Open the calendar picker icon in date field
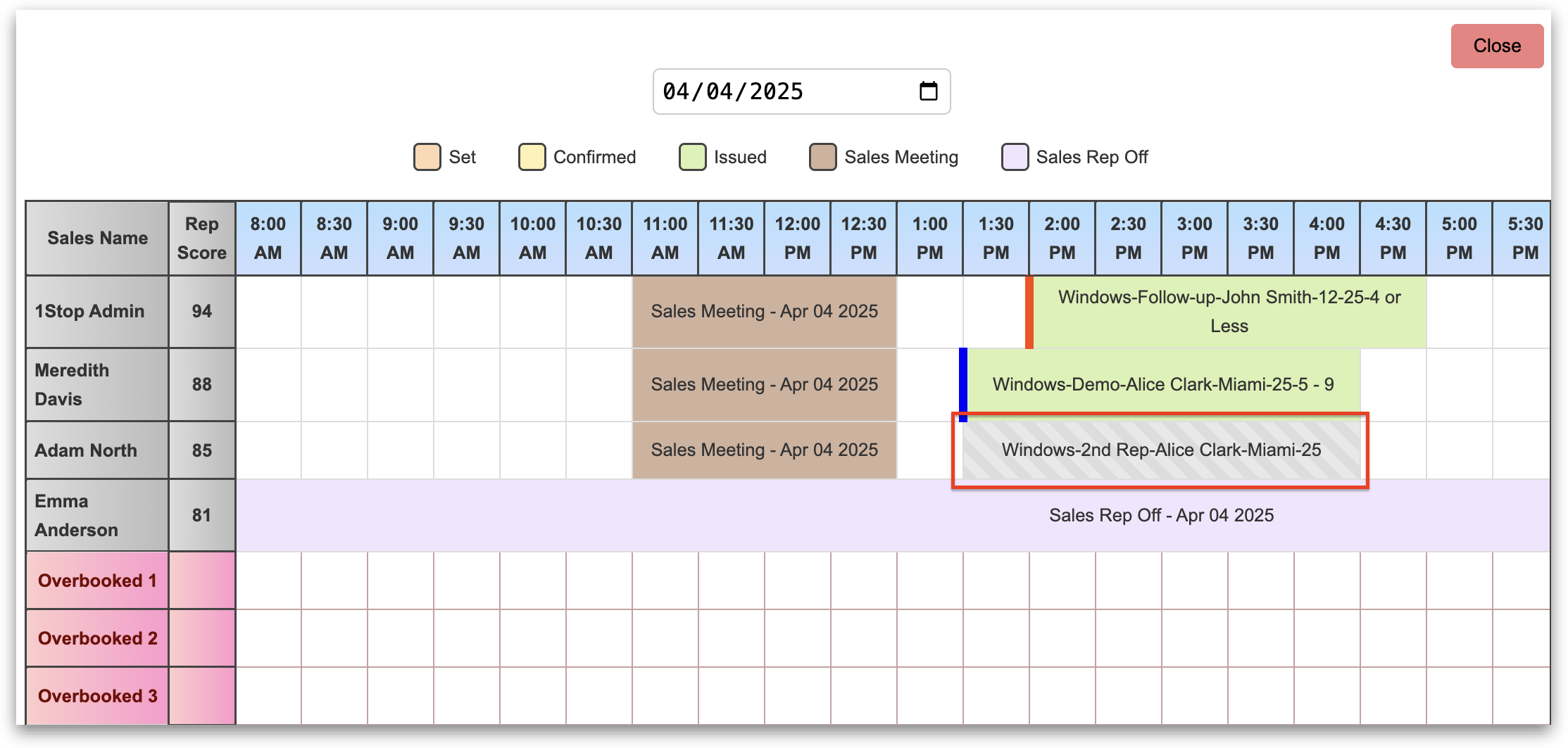The width and height of the screenshot is (1568, 748). [928, 91]
